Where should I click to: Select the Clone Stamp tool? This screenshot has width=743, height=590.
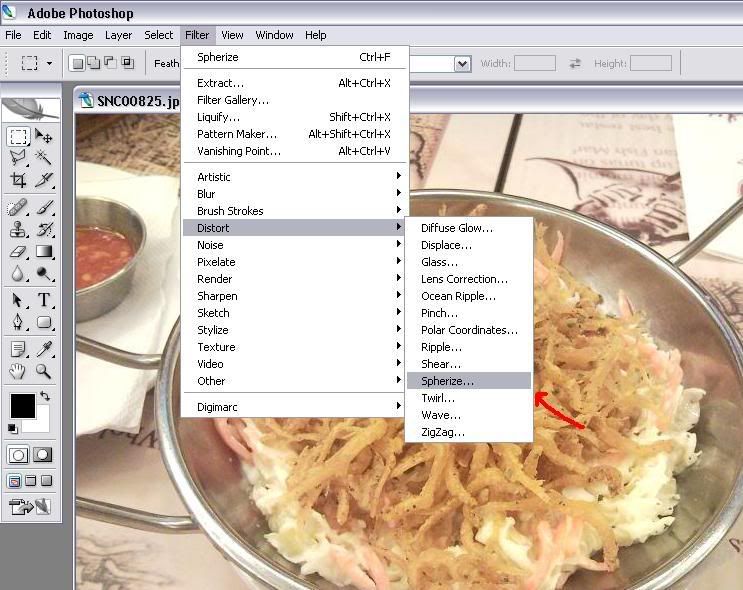pyautogui.click(x=18, y=230)
